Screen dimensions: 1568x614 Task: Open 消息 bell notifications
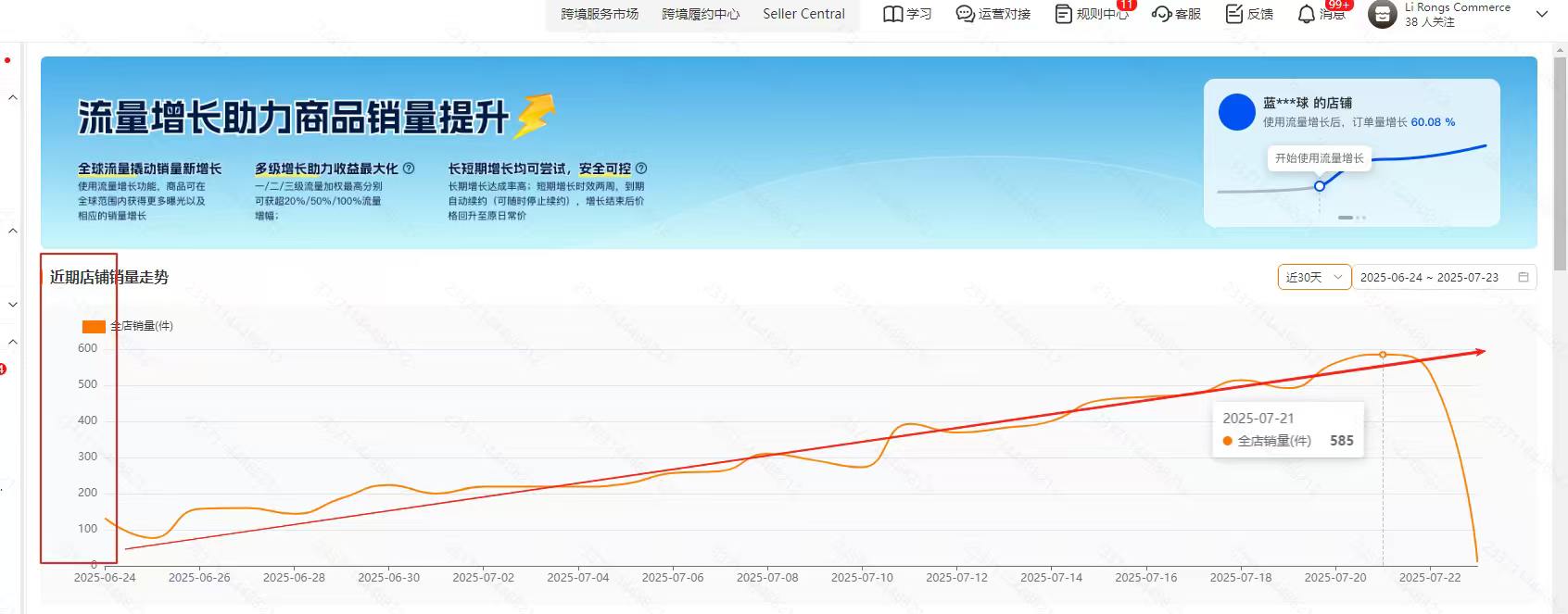(1306, 14)
